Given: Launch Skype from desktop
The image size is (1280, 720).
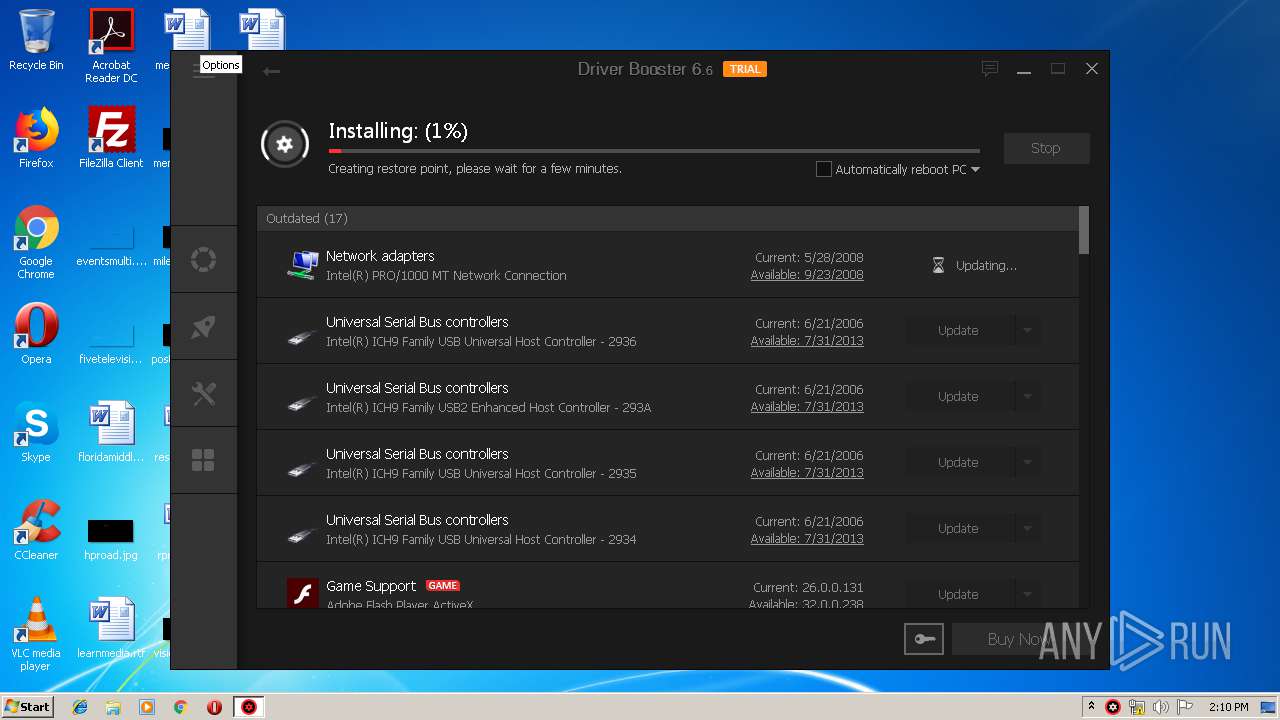Looking at the screenshot, I should pyautogui.click(x=36, y=432).
